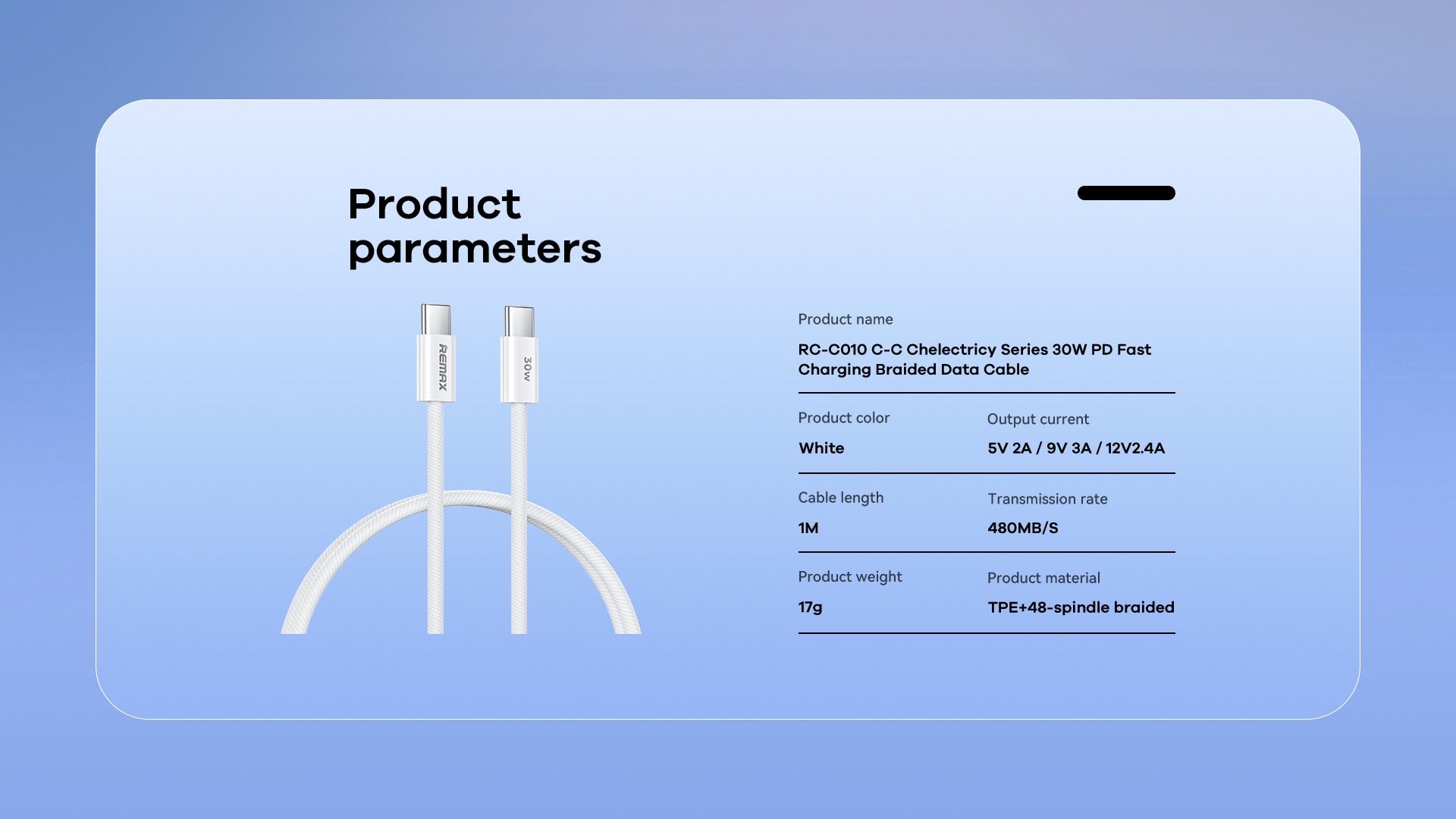Click the 'White' color value

click(821, 448)
